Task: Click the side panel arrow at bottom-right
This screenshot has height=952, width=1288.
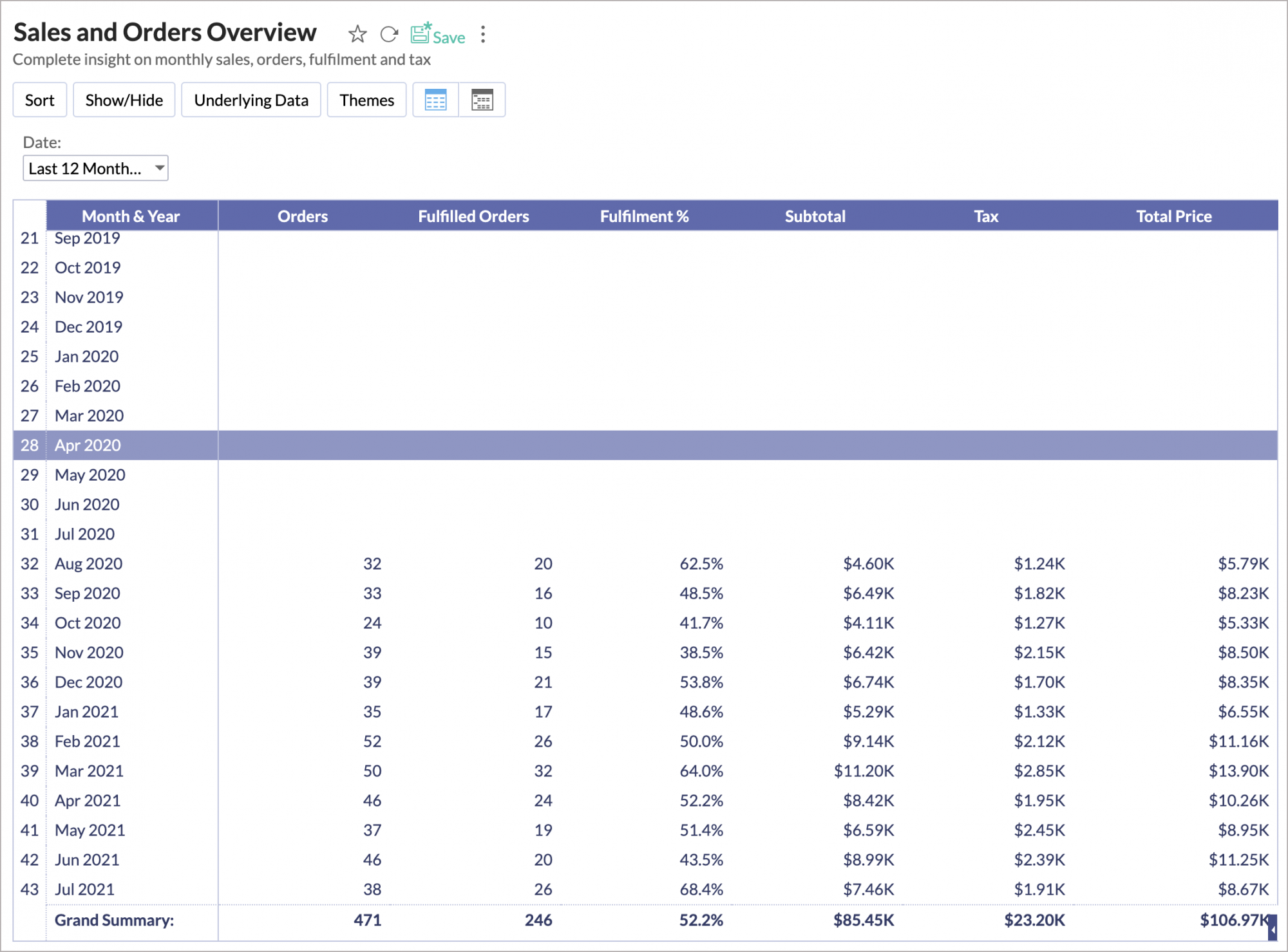Action: (1272, 928)
